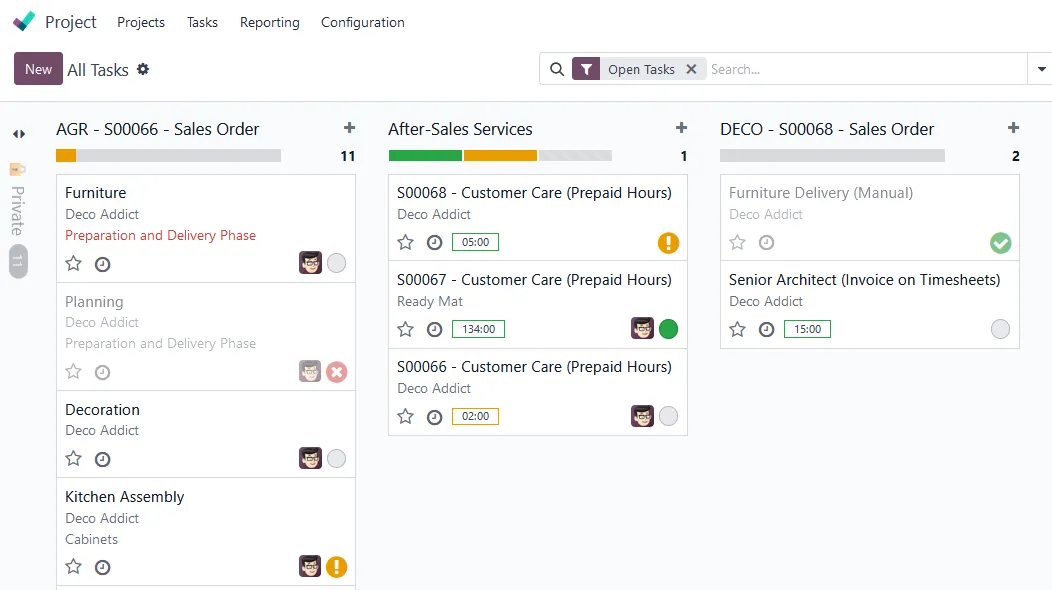Switch to the Configuration menu
This screenshot has width=1052, height=590.
tap(362, 22)
